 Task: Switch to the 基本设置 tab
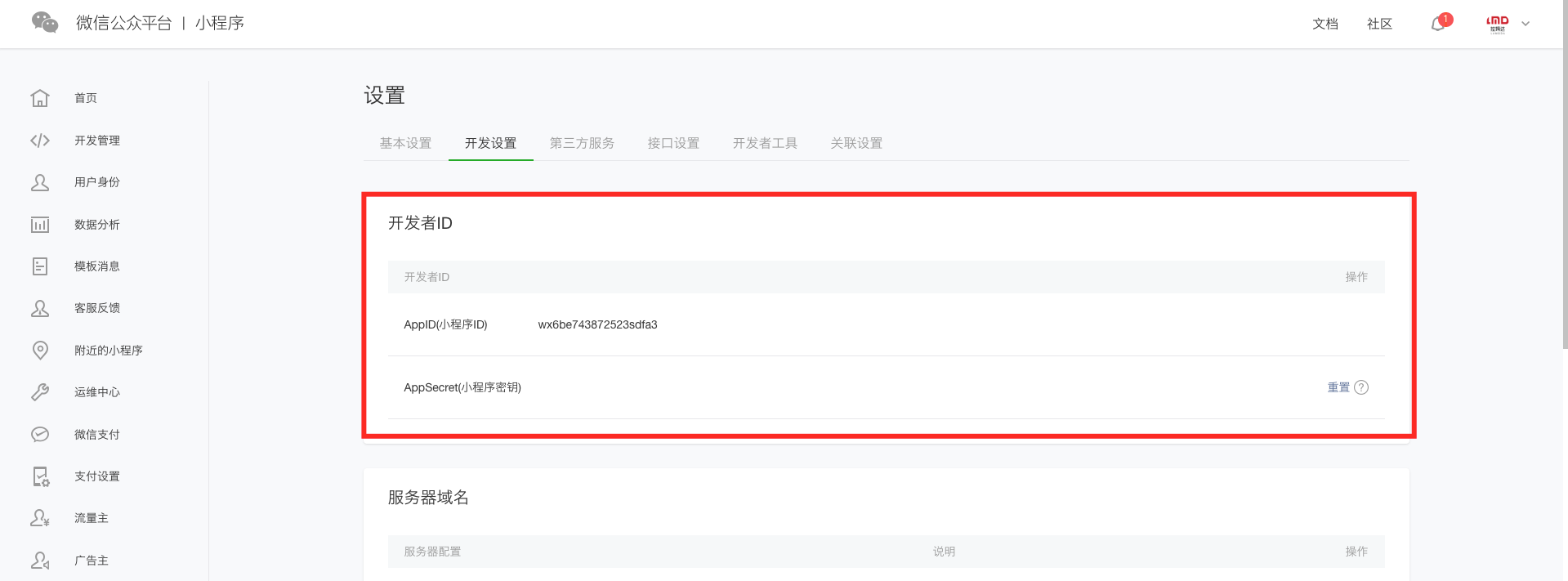click(x=405, y=143)
